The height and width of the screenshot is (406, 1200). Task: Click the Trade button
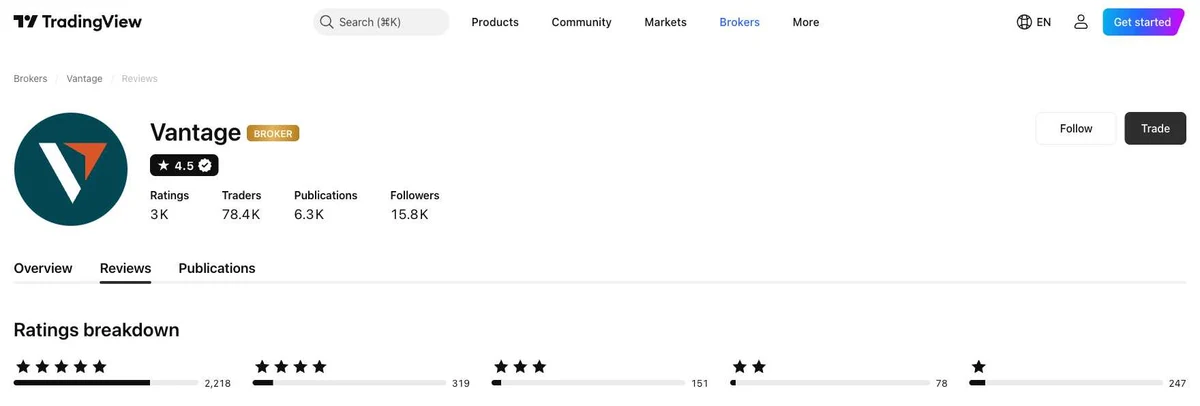(1155, 128)
